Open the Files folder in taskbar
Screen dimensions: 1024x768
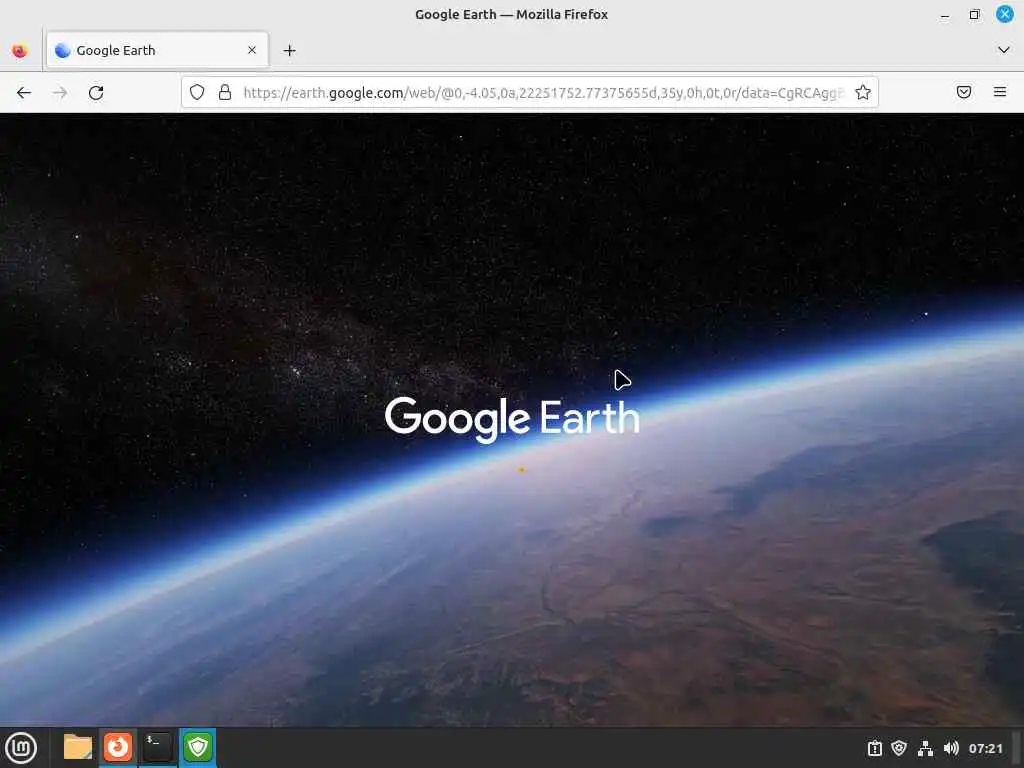[78, 747]
